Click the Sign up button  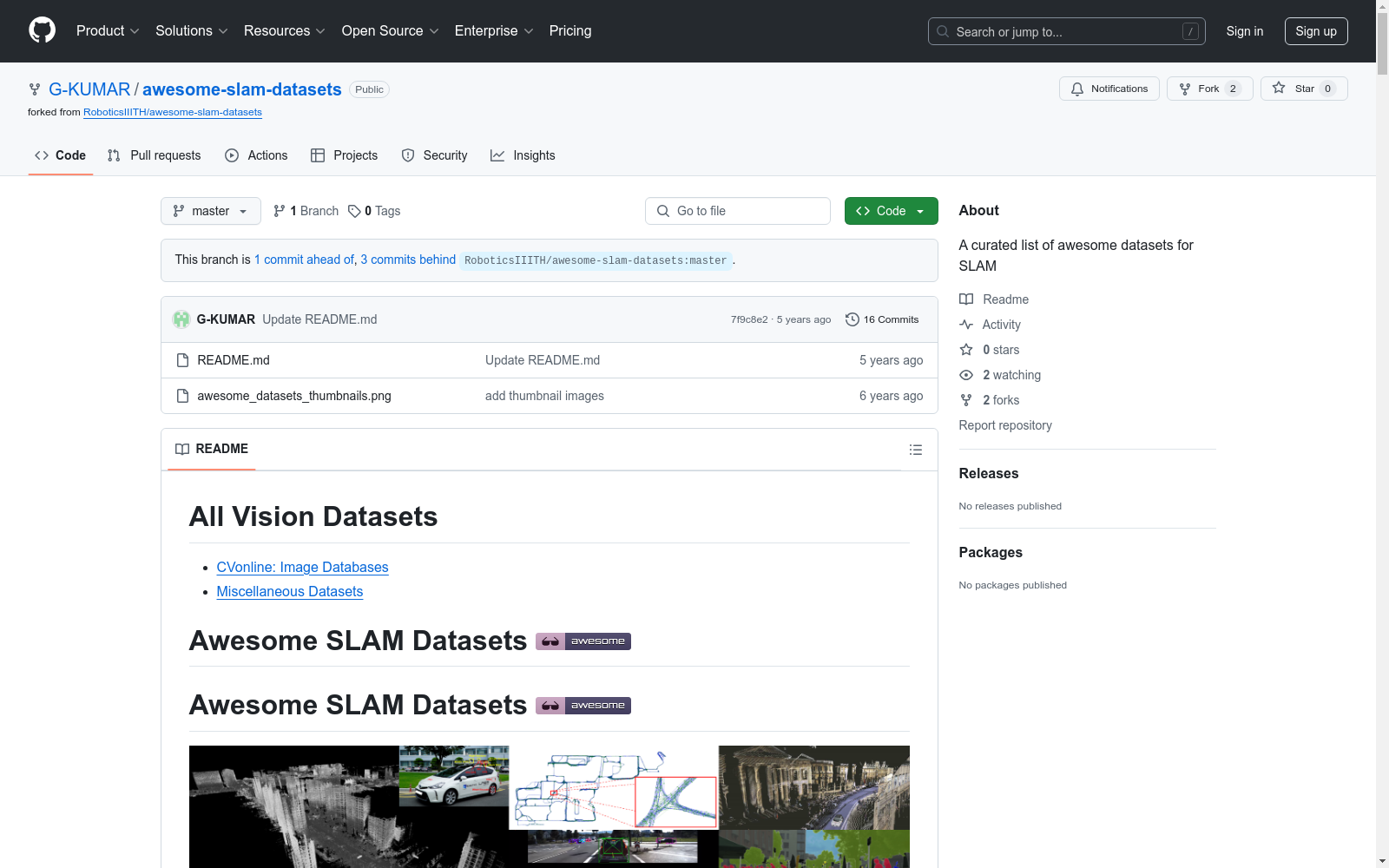tap(1316, 31)
